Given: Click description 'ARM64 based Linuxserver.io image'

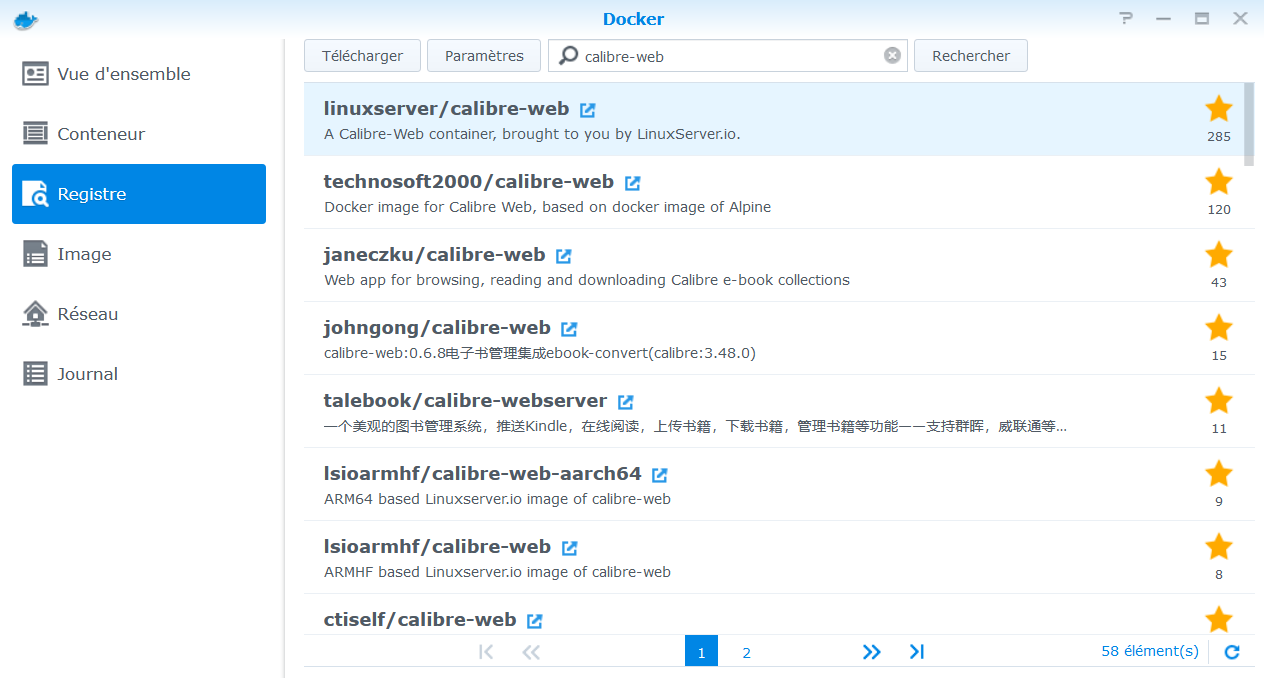Looking at the screenshot, I should click(x=498, y=499).
